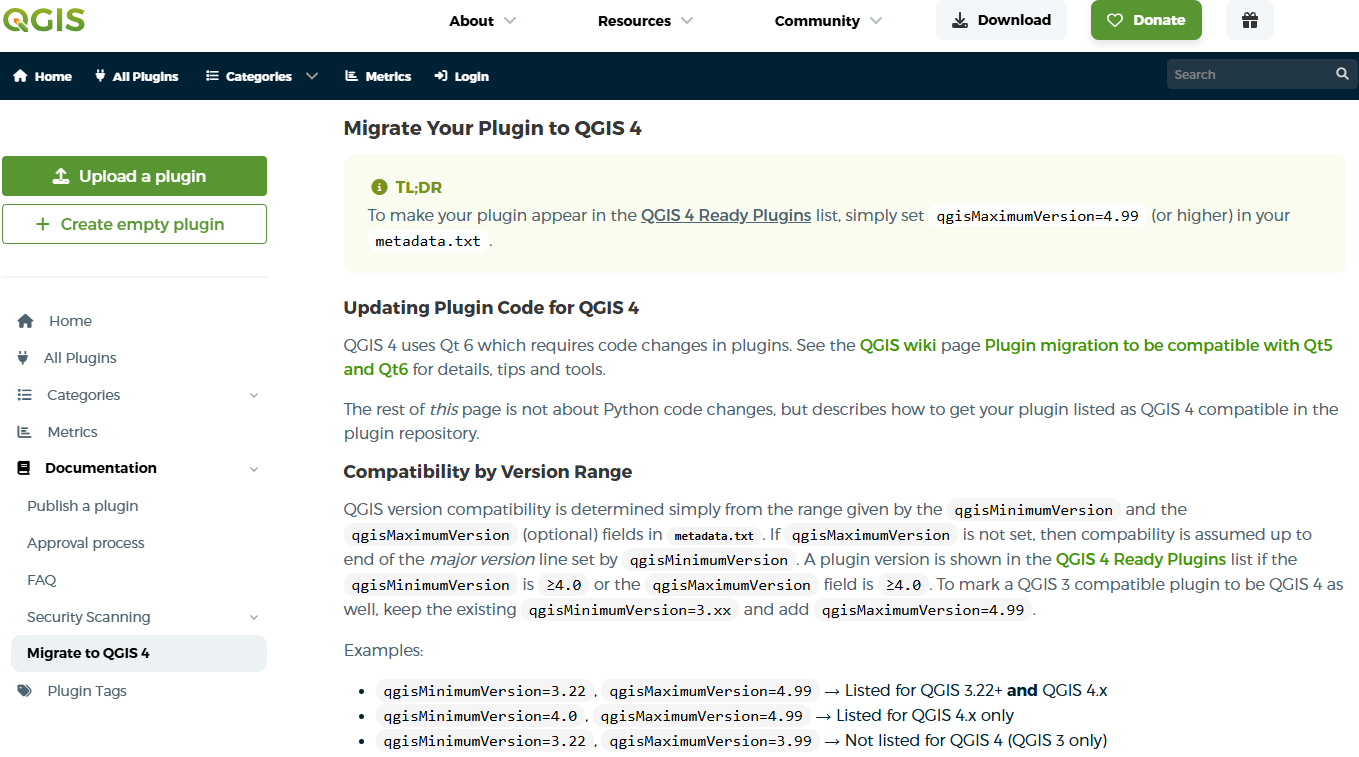Collapse the Documentation section chevron
Viewport: 1359px width, 757px height.
pos(254,469)
